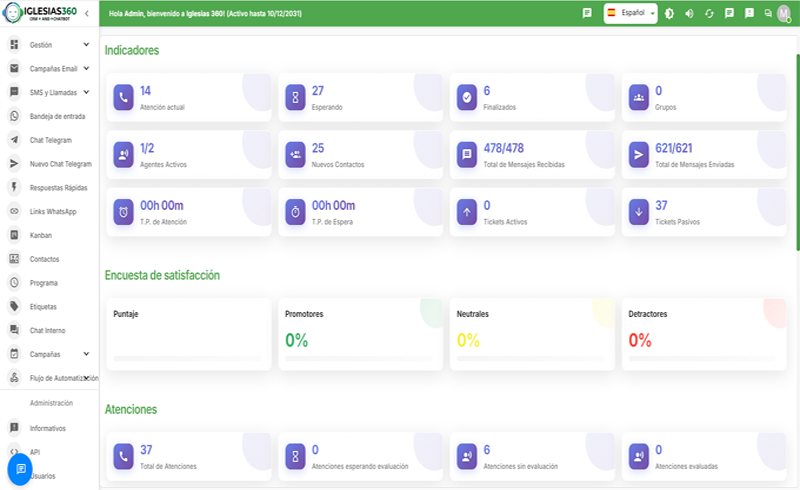Go to Kanban in the sidebar
The image size is (800, 490).
pos(41,235)
